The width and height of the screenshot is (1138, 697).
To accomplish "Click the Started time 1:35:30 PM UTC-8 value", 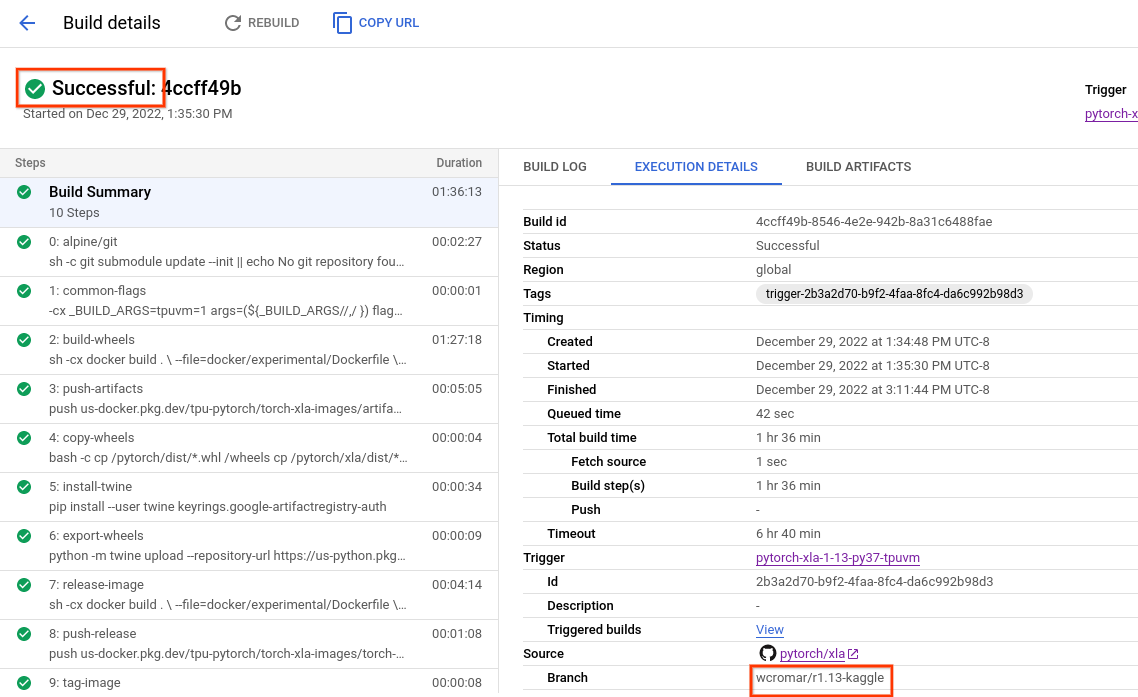I will click(x=872, y=366).
